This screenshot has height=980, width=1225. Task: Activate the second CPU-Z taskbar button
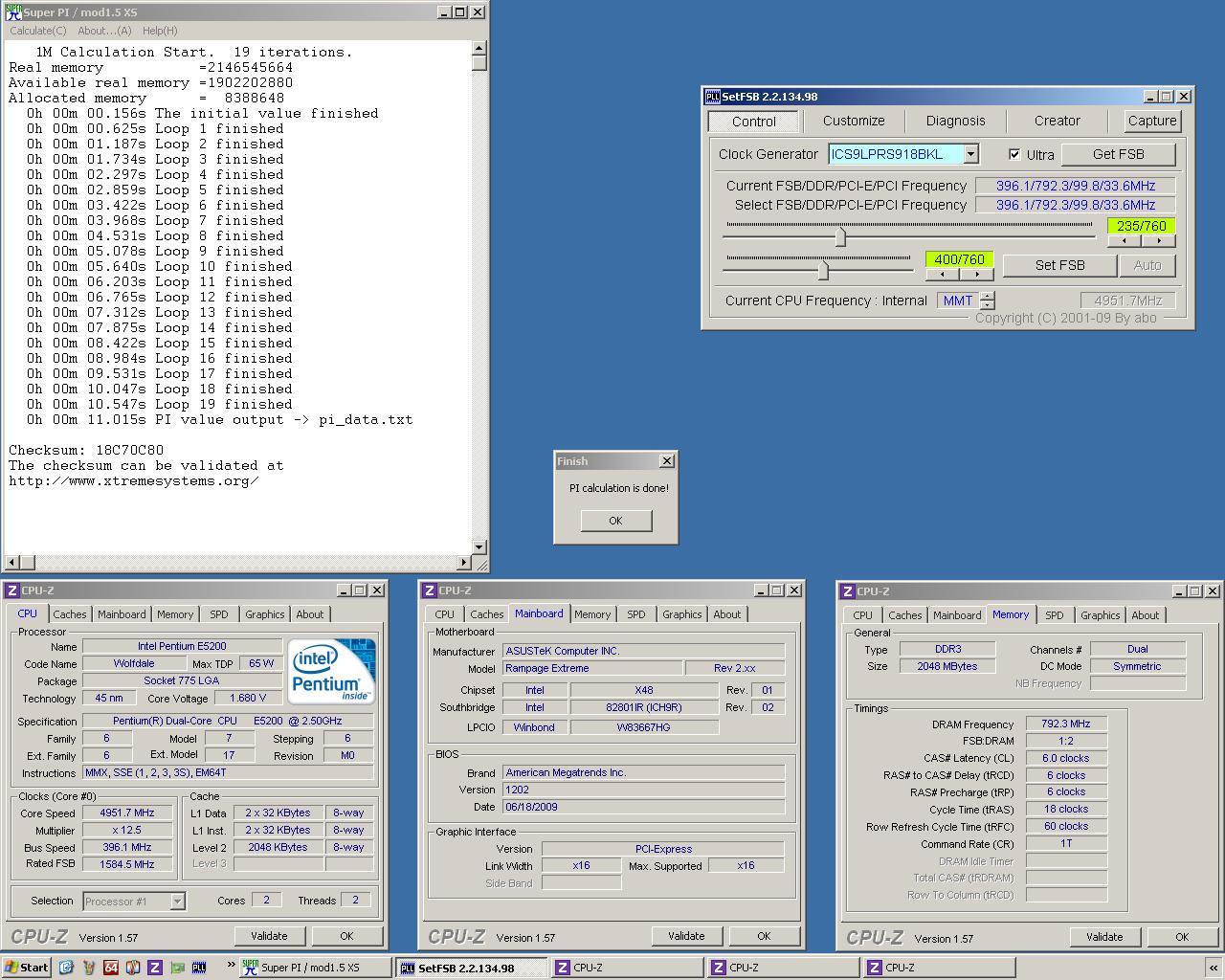coord(783,968)
